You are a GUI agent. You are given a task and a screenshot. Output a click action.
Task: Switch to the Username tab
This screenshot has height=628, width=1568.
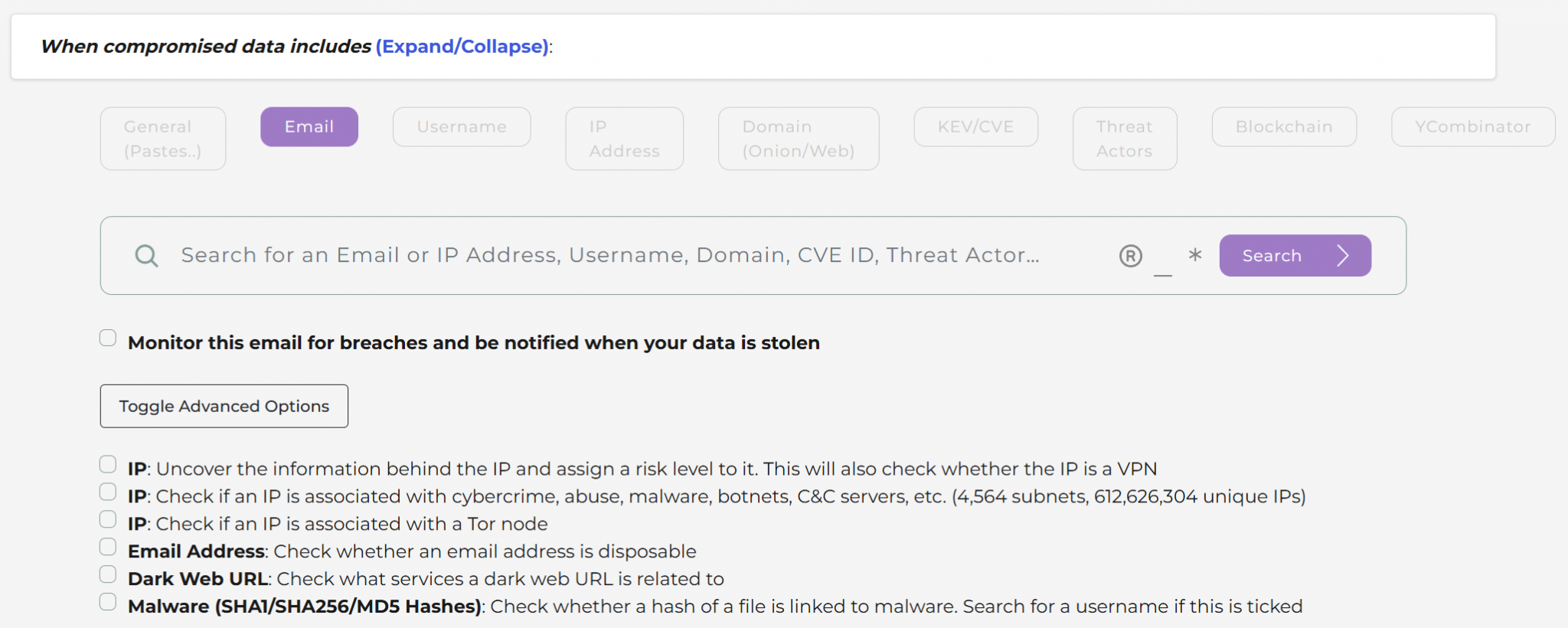[x=462, y=127]
